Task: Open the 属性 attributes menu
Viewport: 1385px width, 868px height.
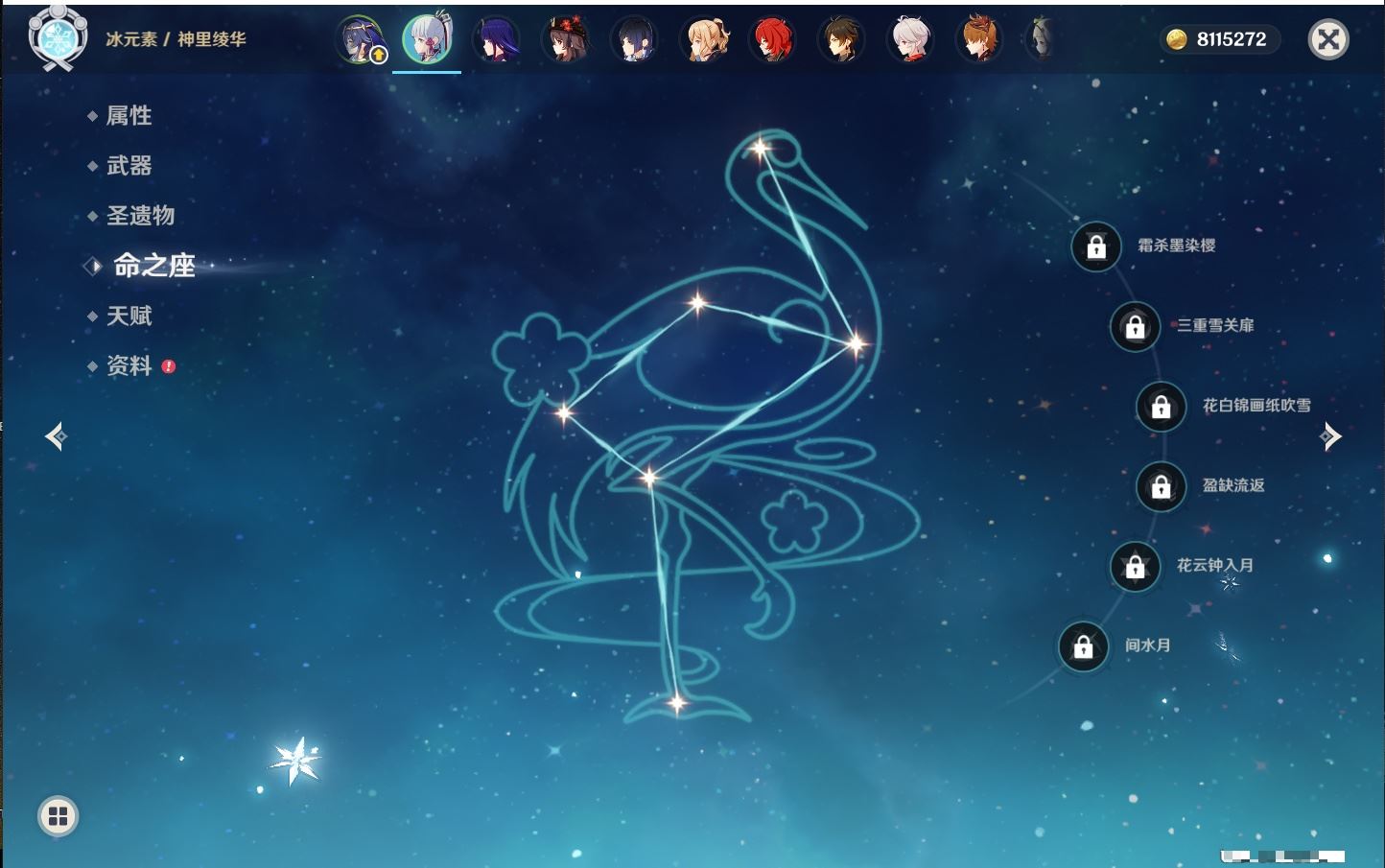Action: pyautogui.click(x=129, y=116)
